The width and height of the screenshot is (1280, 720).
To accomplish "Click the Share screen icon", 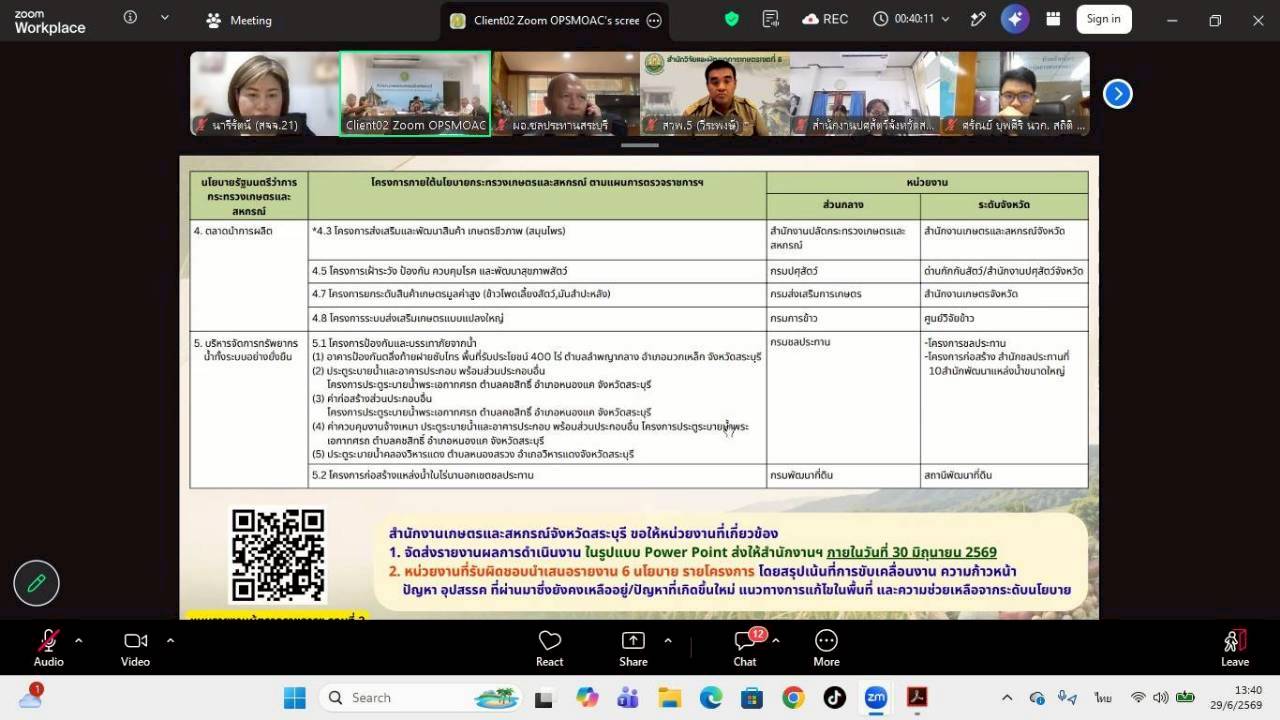I will [x=633, y=647].
